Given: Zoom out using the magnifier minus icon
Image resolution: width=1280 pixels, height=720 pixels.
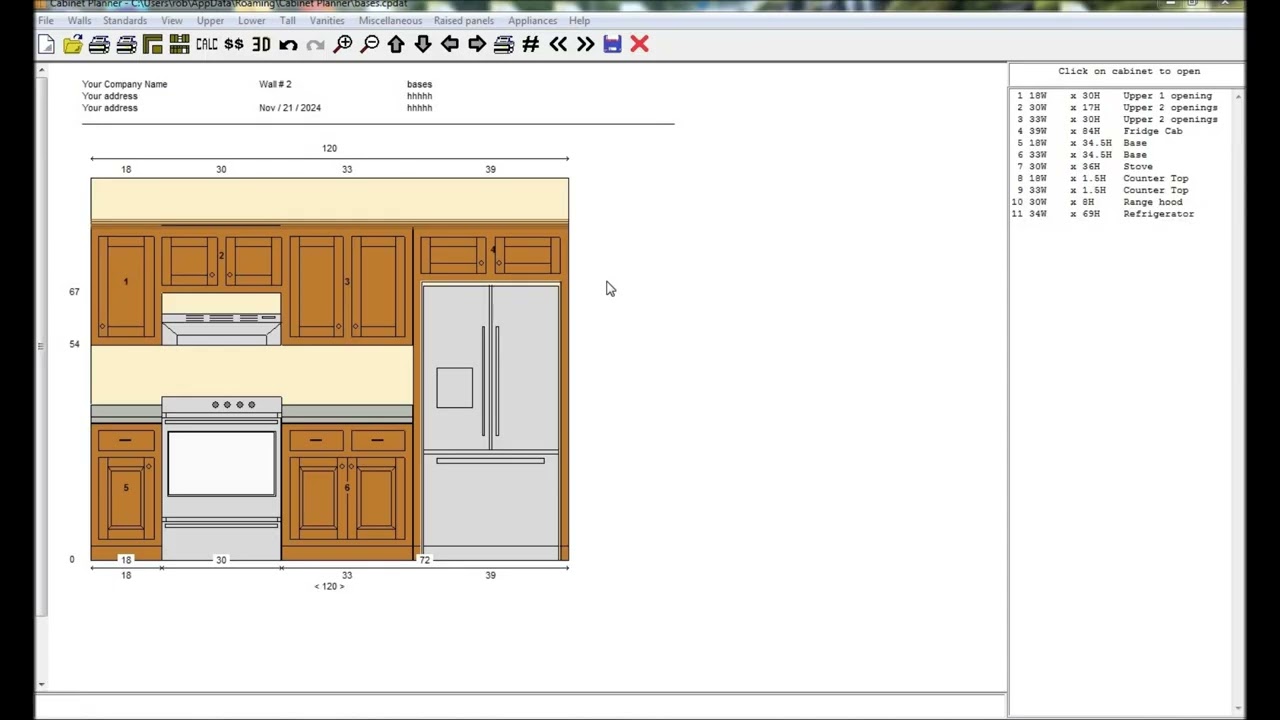Looking at the screenshot, I should click(x=369, y=43).
